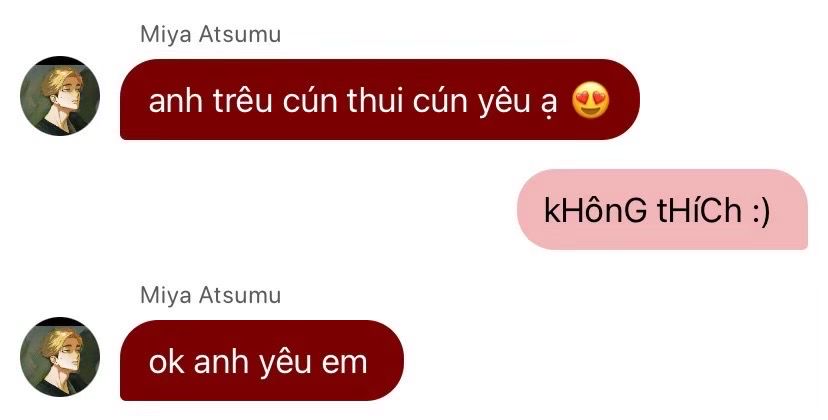Click the Miya Atsumu name above the last message
828x420 pixels.
pos(210,295)
